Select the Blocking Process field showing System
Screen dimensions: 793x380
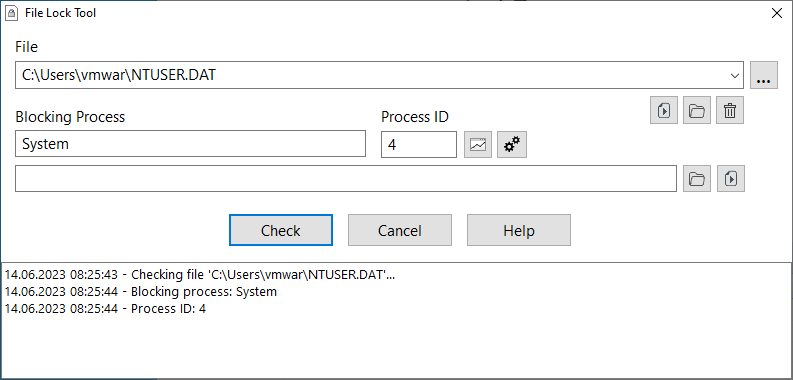click(190, 144)
